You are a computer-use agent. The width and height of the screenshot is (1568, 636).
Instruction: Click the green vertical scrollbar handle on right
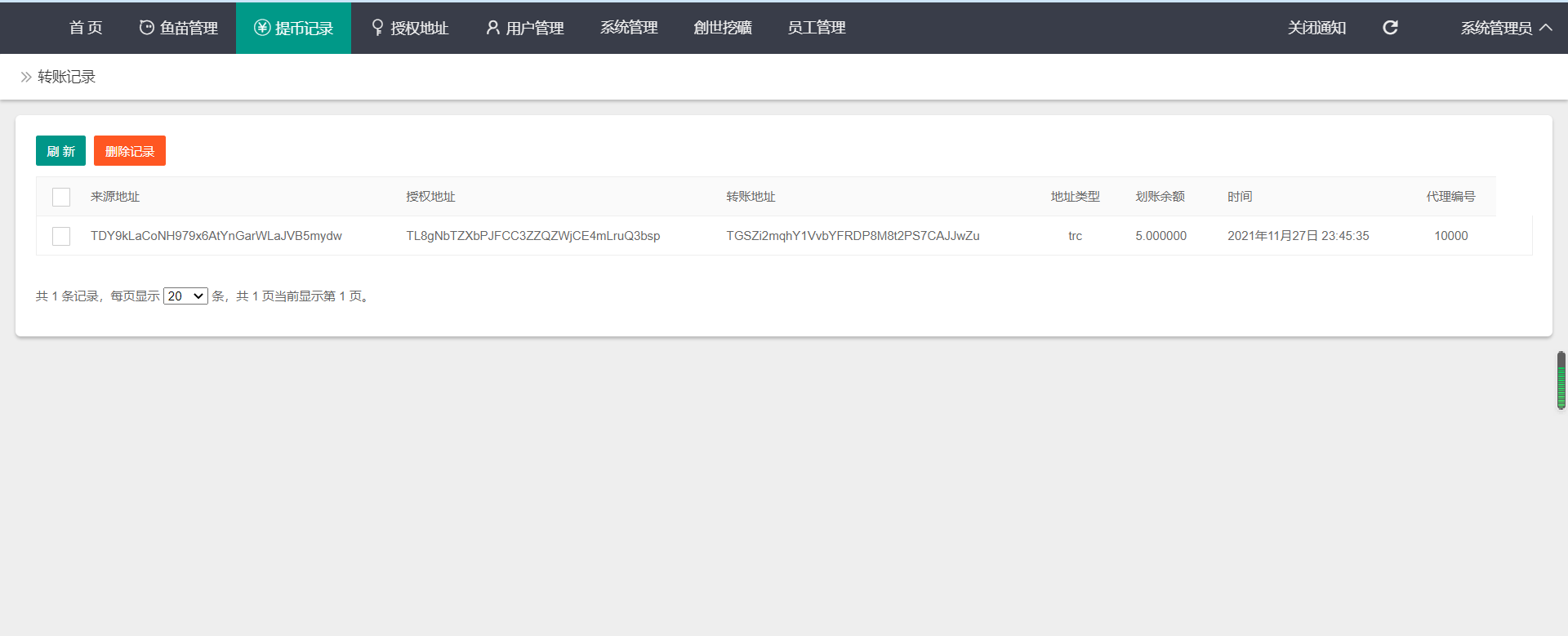coord(1561,380)
